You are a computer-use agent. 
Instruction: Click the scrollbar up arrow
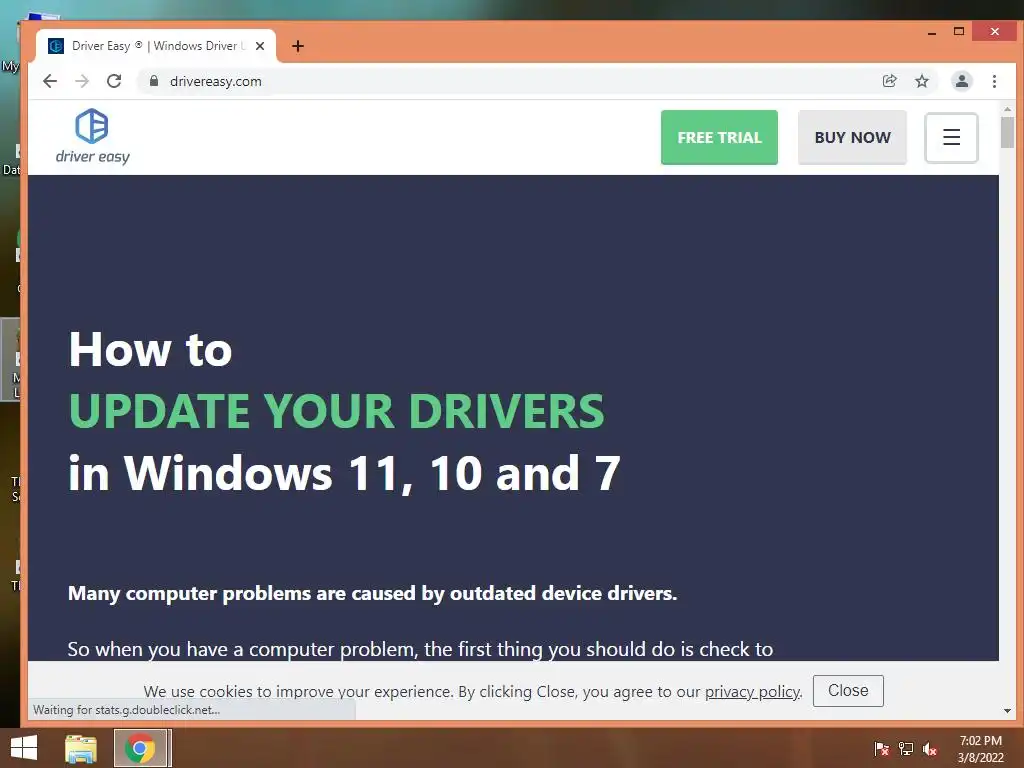pyautogui.click(x=1007, y=109)
